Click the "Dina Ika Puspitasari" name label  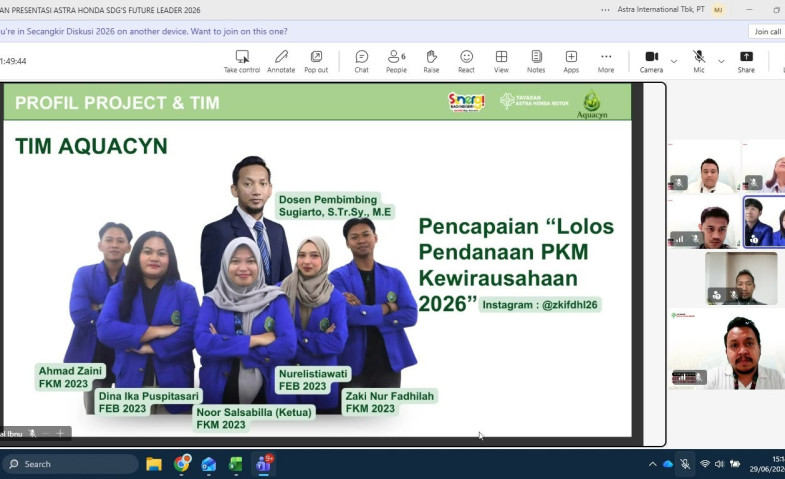149,396
